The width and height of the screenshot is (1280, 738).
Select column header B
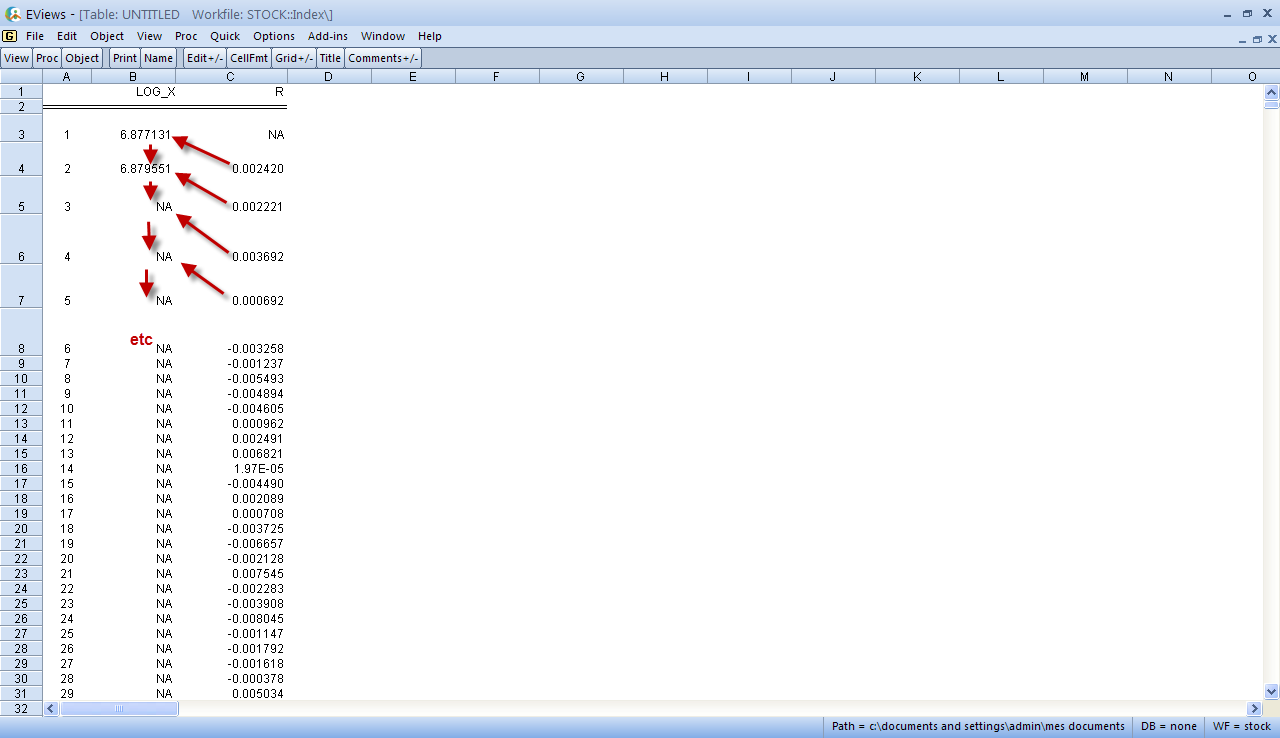pyautogui.click(x=133, y=77)
